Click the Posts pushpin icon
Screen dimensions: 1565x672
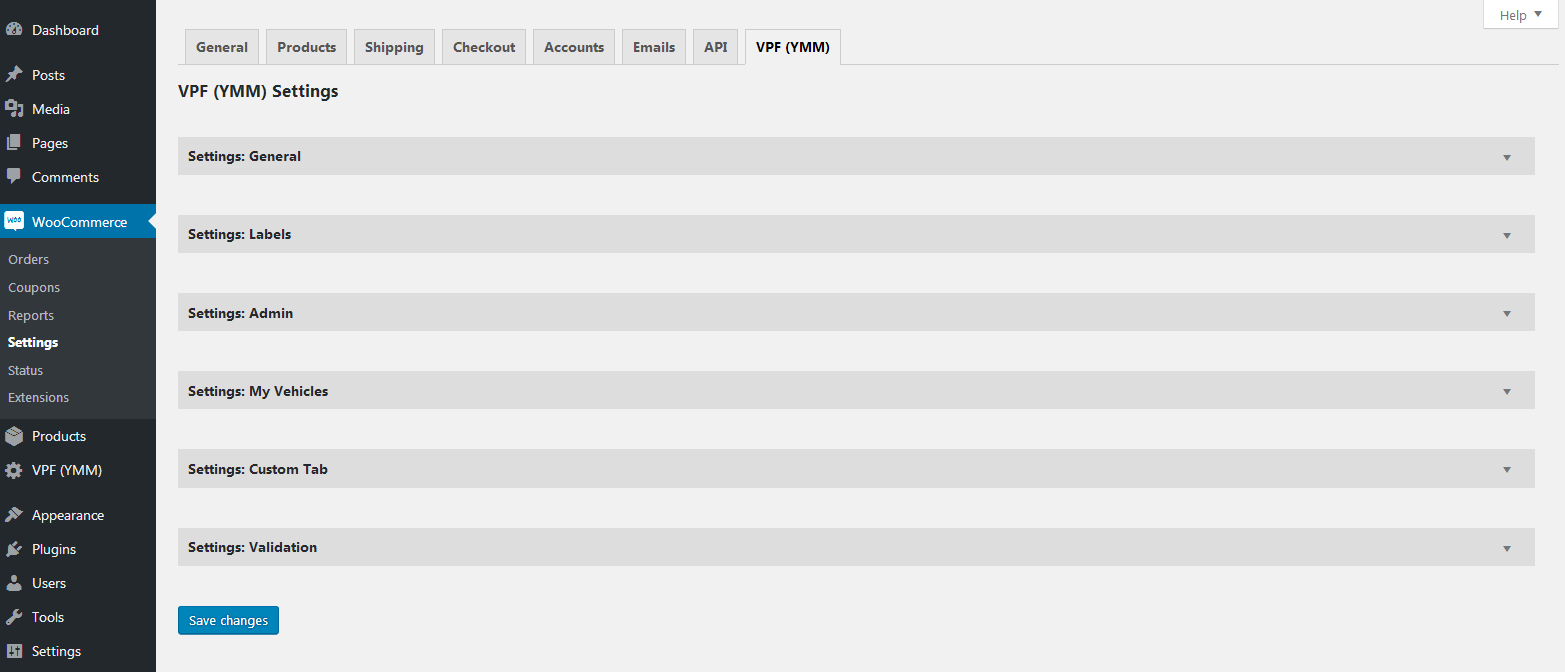pos(14,75)
